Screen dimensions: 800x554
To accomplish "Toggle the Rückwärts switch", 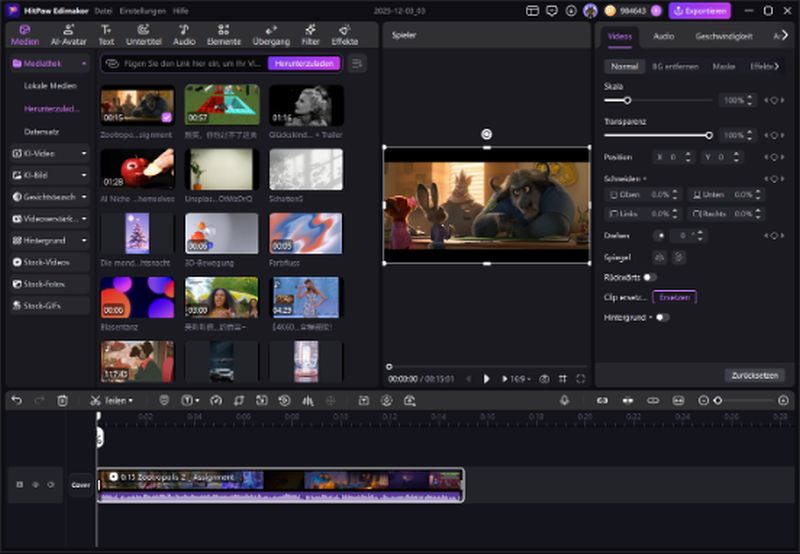I will coord(650,277).
